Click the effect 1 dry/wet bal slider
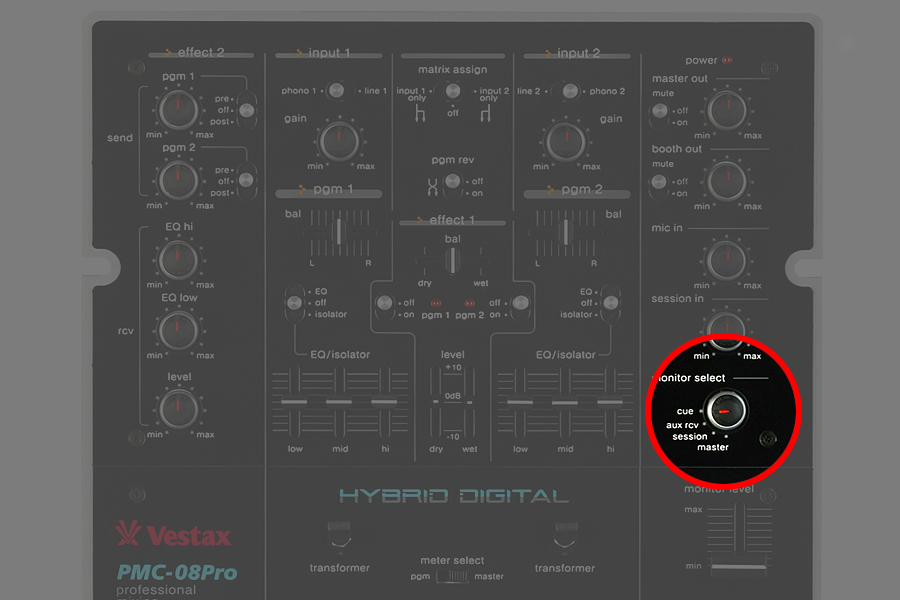 click(453, 260)
